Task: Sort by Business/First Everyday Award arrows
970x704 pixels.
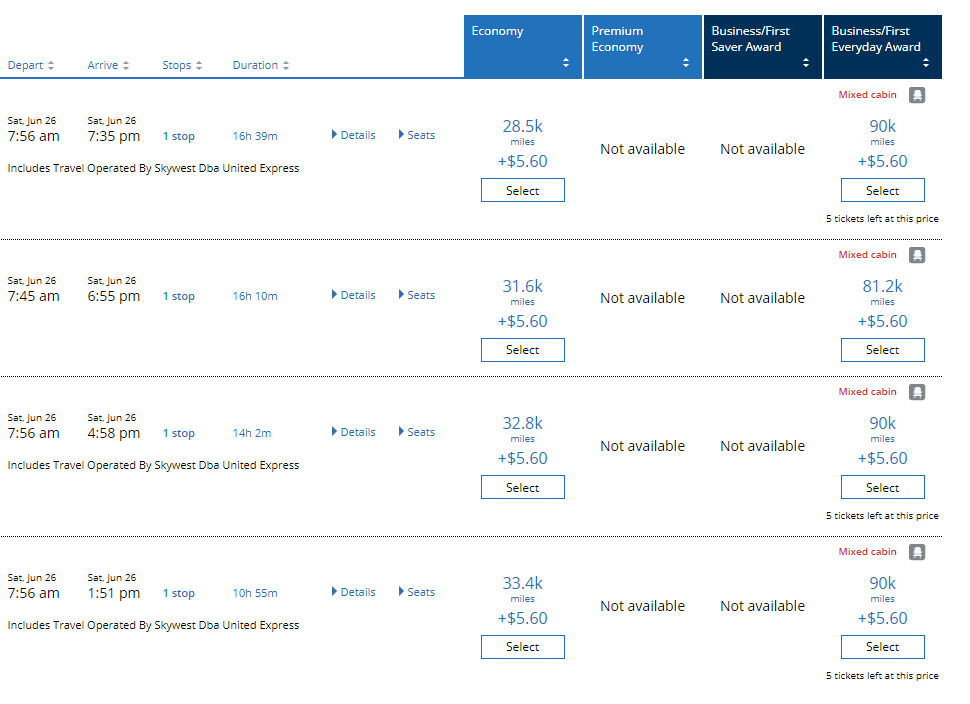Action: click(x=925, y=62)
